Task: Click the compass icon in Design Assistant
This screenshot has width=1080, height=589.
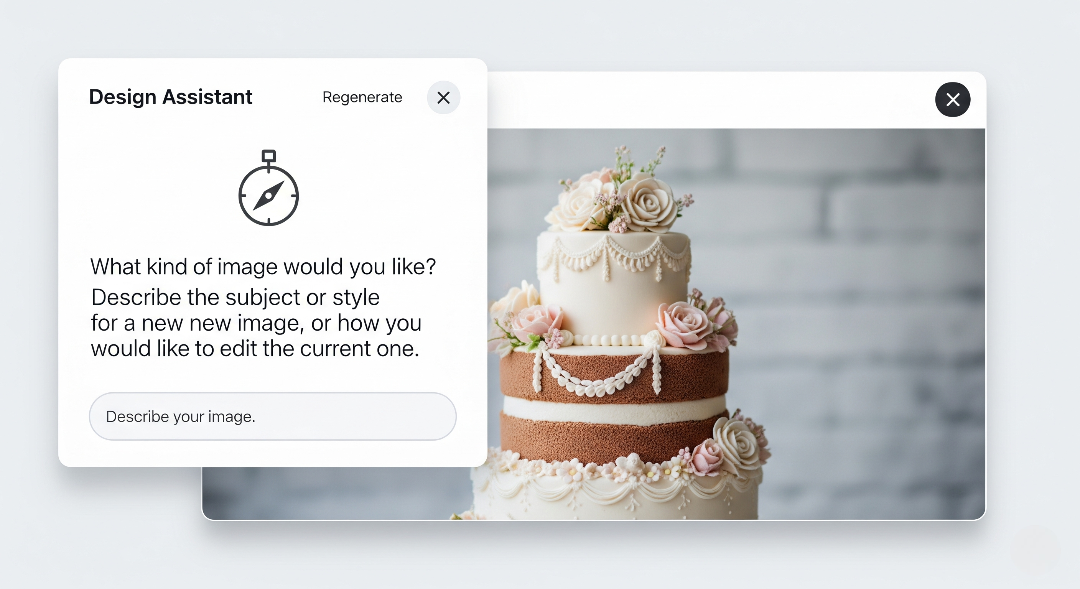Action: coord(269,188)
